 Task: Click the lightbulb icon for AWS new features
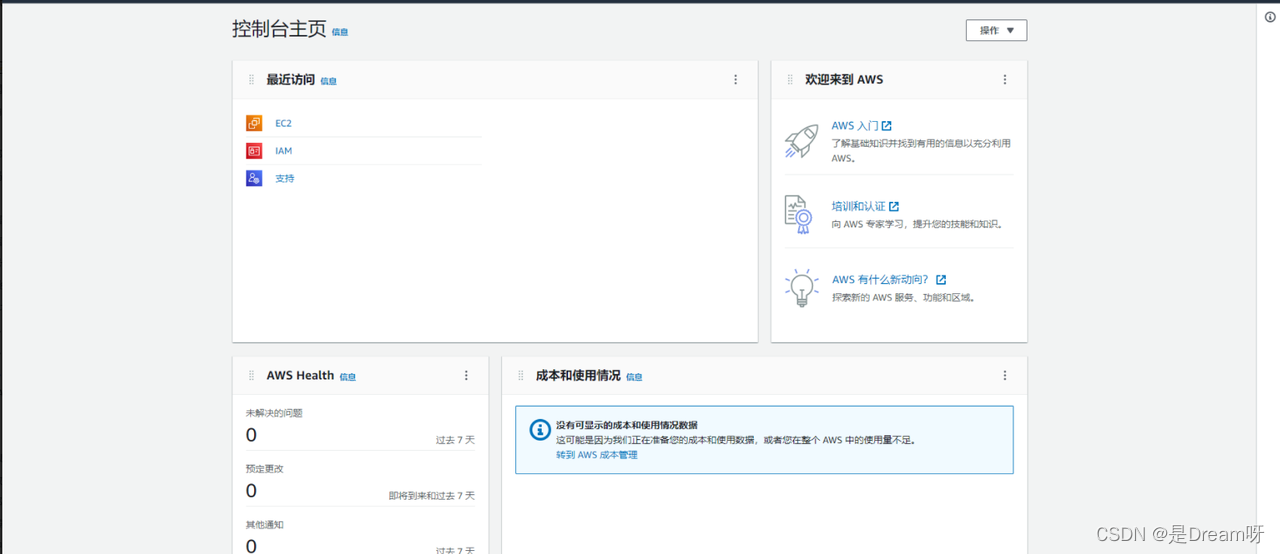coord(801,287)
